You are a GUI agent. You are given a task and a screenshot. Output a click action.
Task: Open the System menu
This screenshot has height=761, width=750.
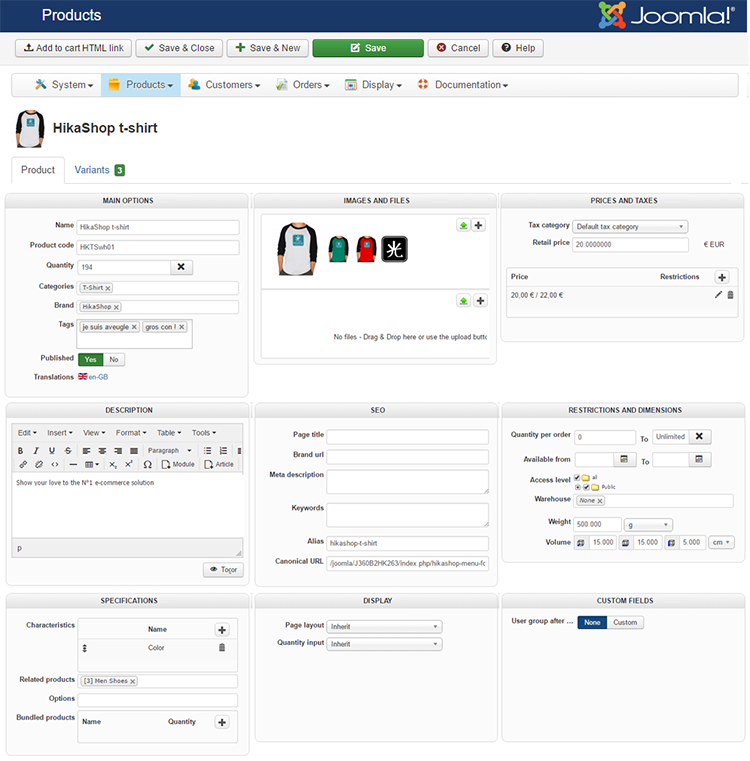(64, 85)
